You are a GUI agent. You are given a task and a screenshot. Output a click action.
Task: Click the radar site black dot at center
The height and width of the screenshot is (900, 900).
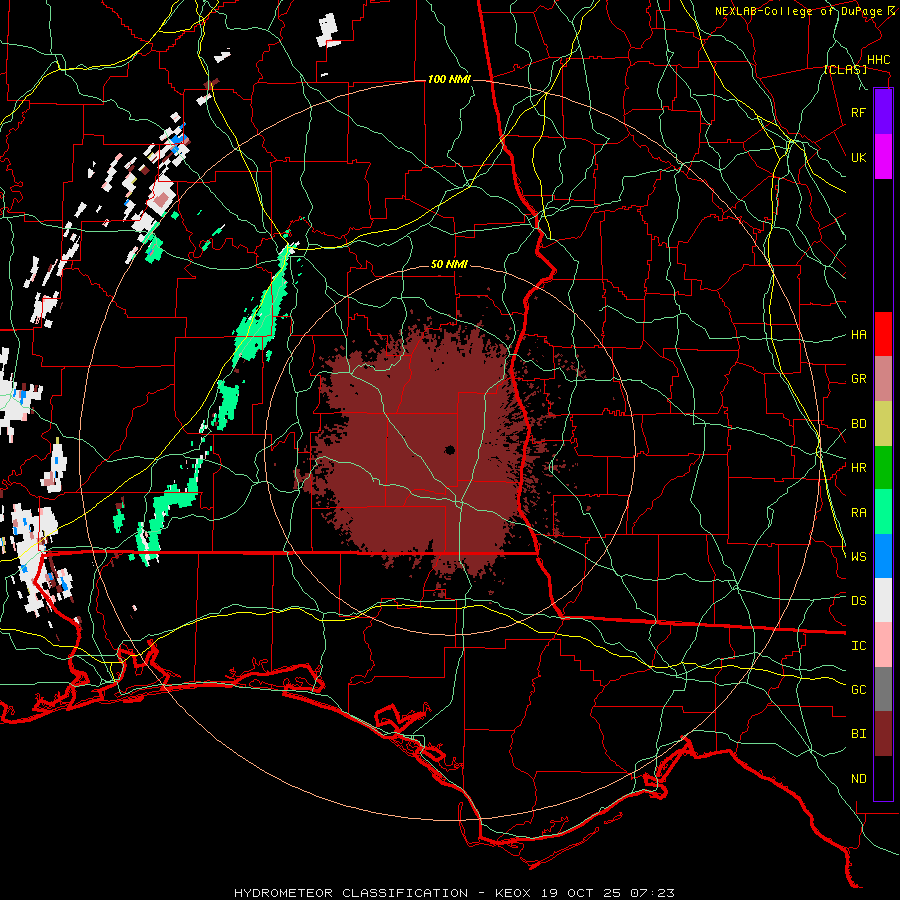pyautogui.click(x=449, y=450)
